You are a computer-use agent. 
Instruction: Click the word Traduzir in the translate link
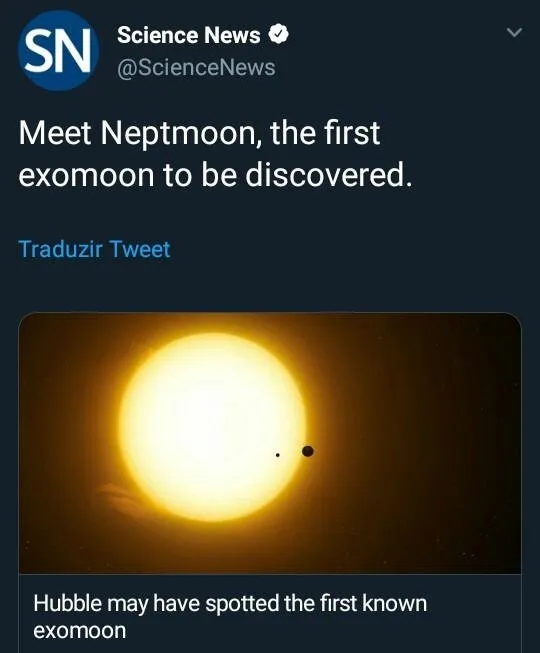click(61, 249)
